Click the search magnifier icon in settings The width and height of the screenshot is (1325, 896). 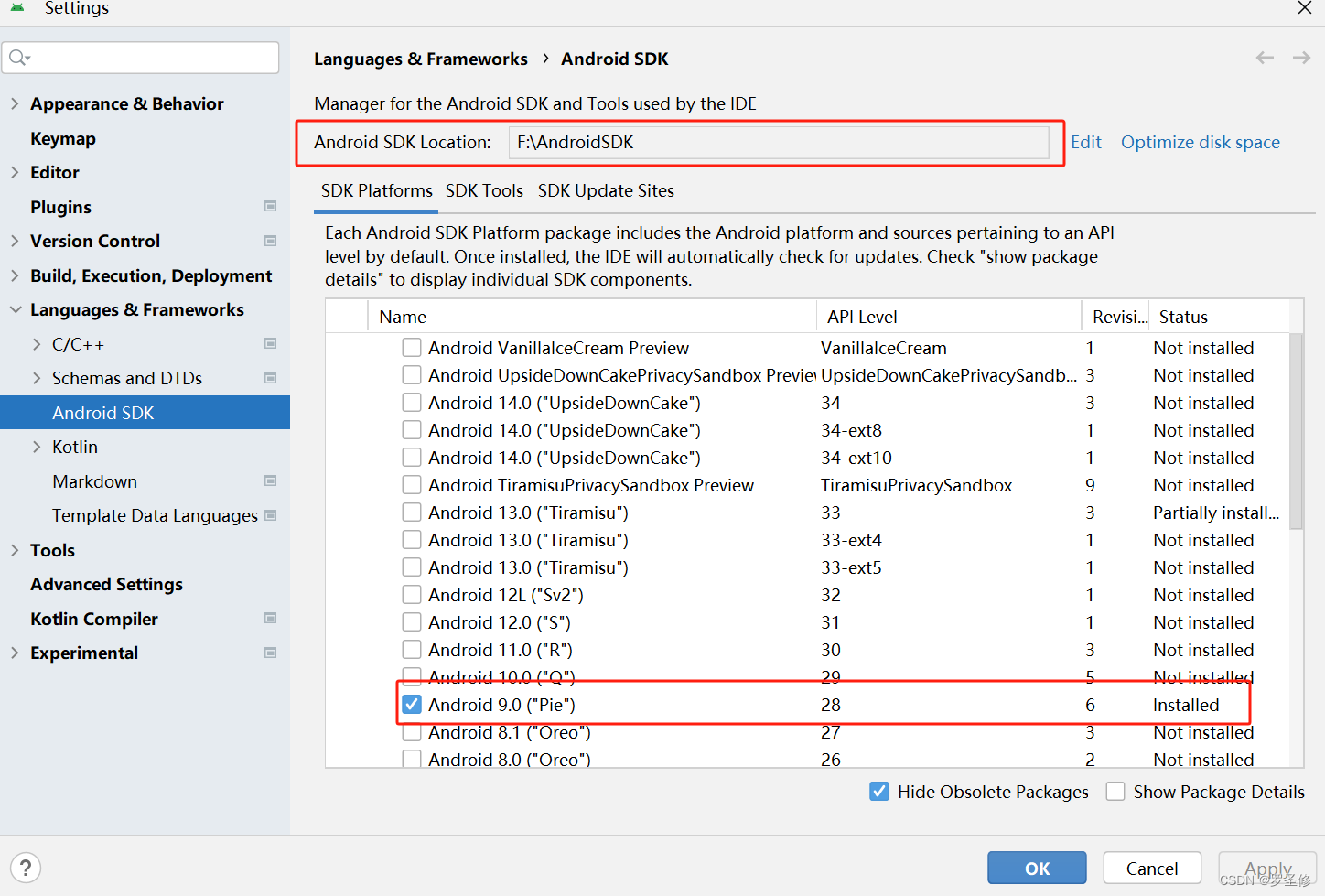pos(17,58)
